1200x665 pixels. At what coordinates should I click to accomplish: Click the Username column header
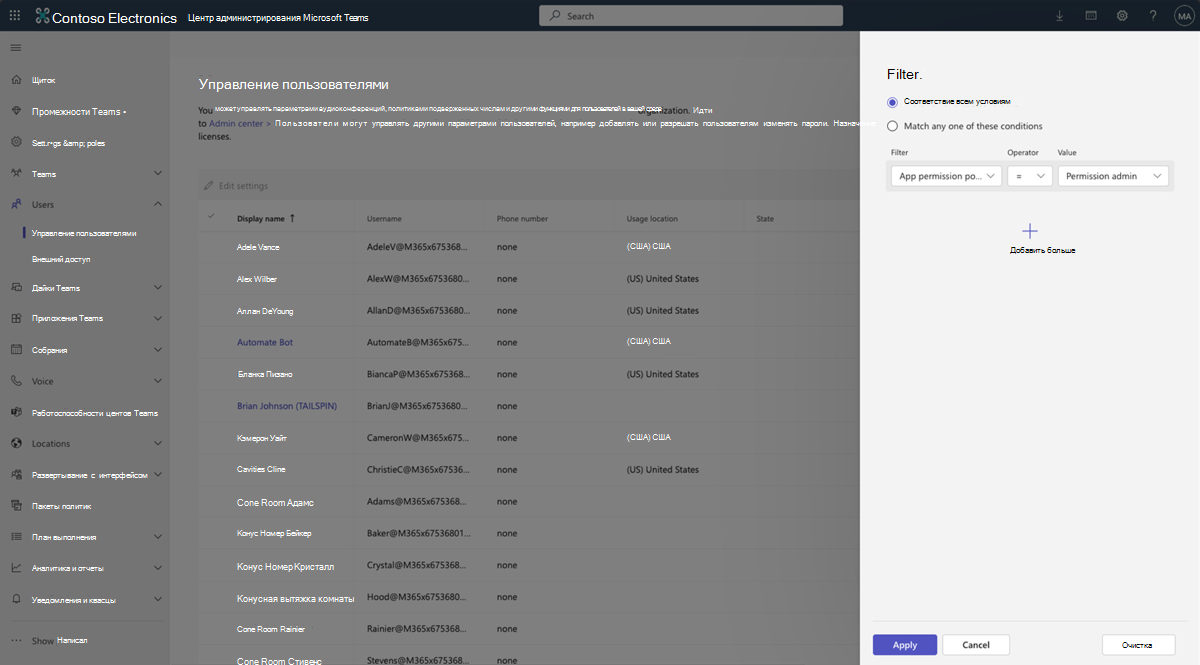(x=384, y=218)
